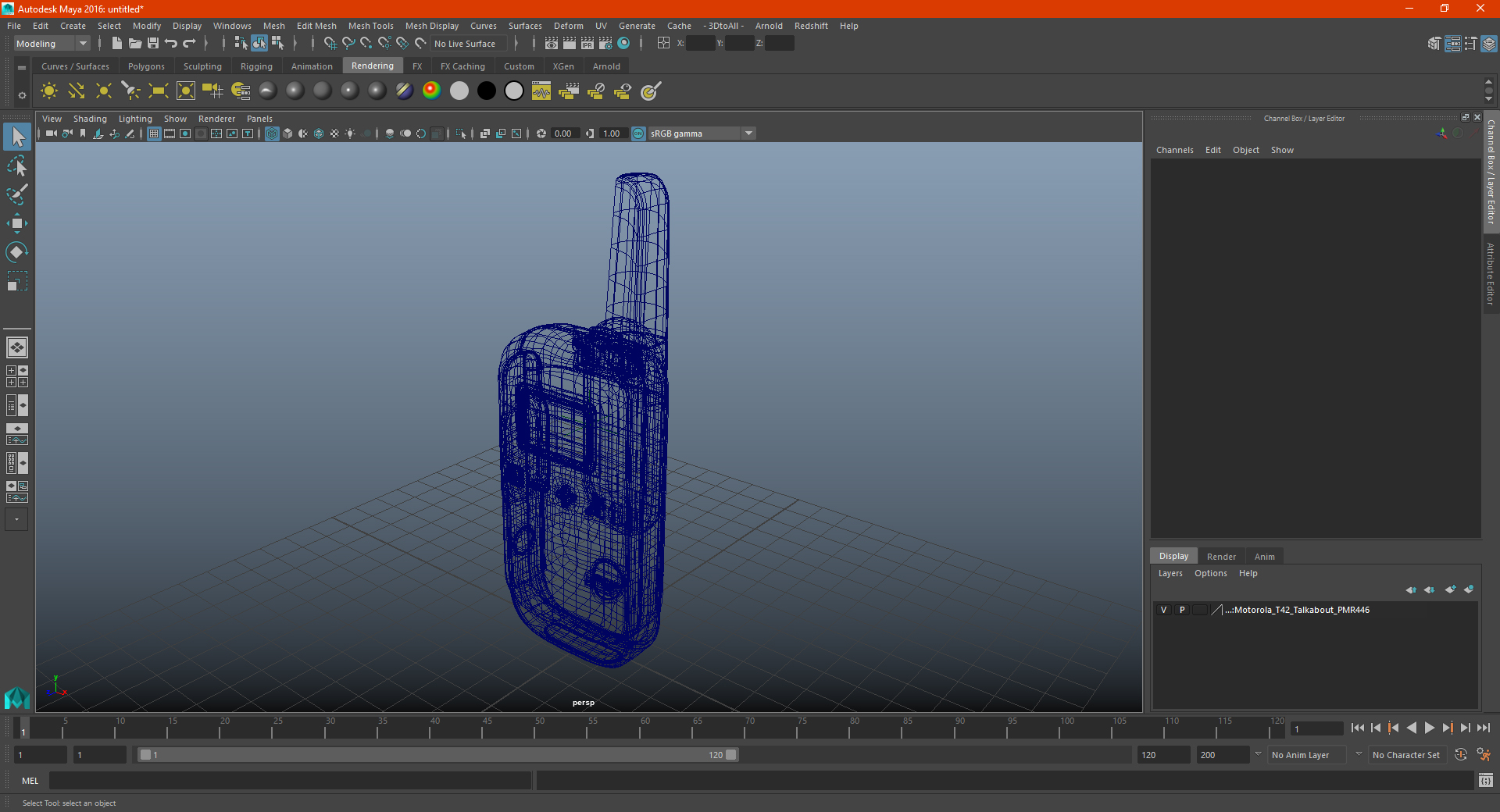Viewport: 1500px width, 812px height.
Task: Open the sRGB gamma dropdown
Action: [702, 134]
